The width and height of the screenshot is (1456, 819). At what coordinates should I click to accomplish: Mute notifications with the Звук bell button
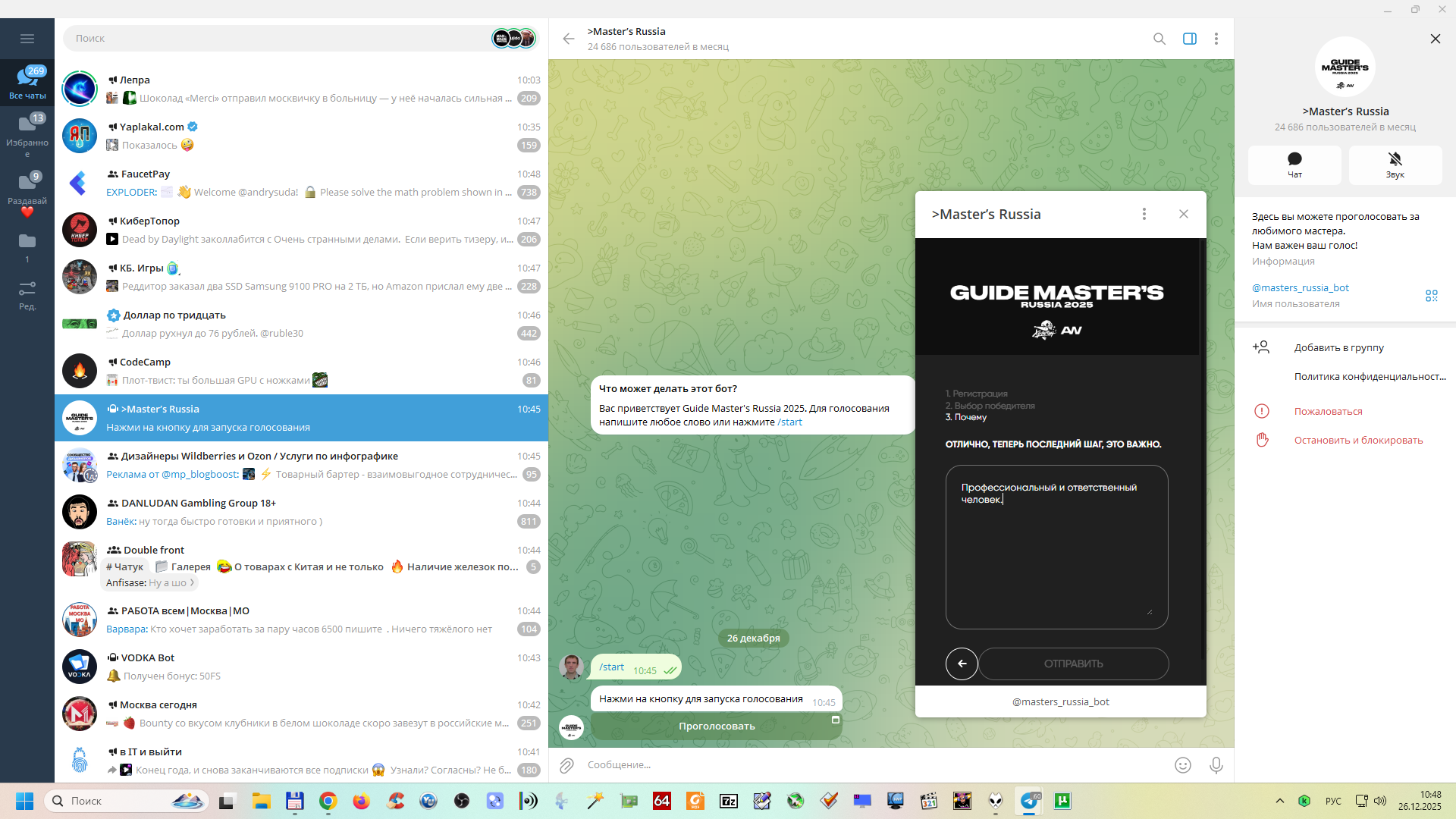[x=1395, y=165]
